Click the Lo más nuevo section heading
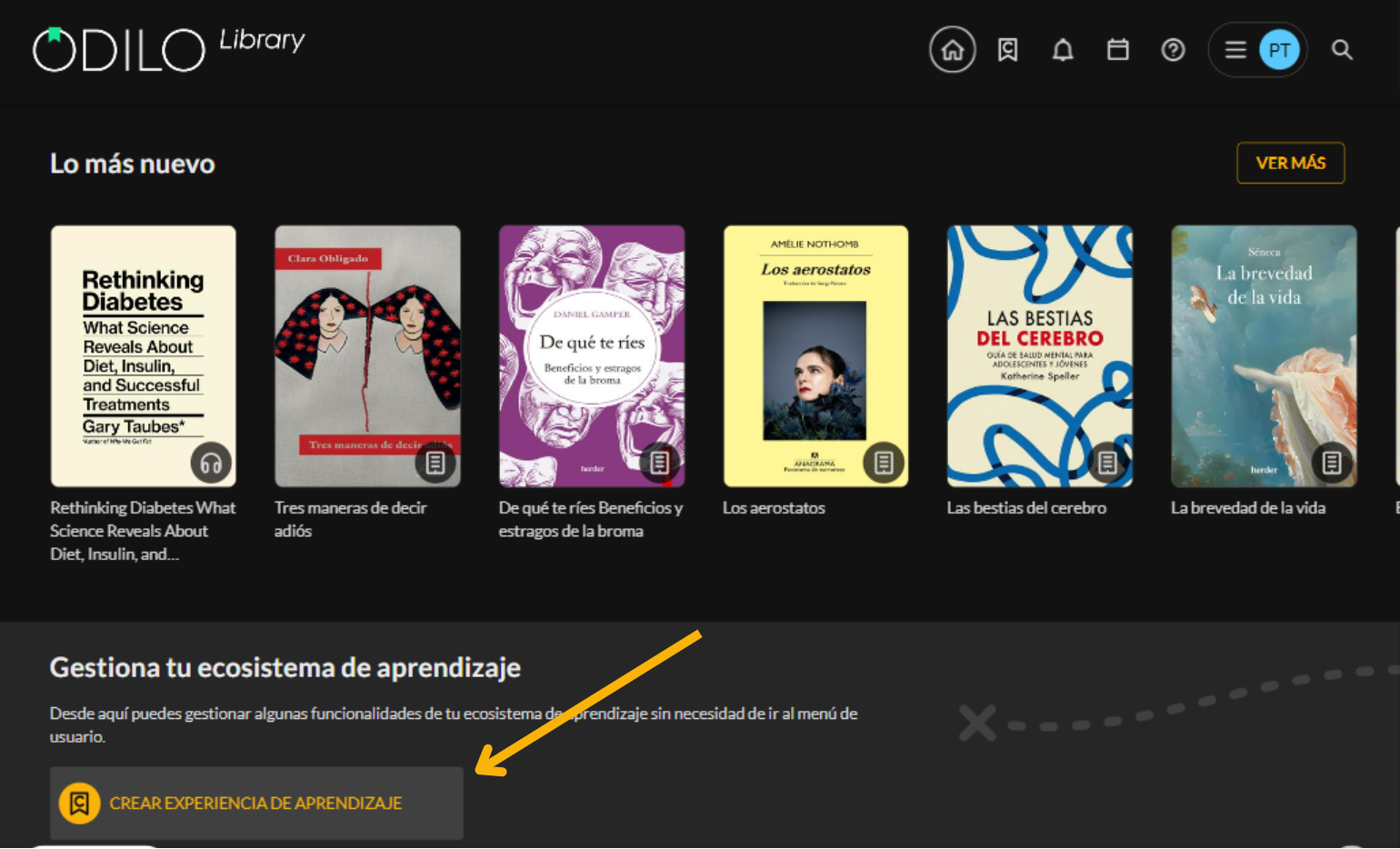The image size is (1400, 849). [133, 164]
